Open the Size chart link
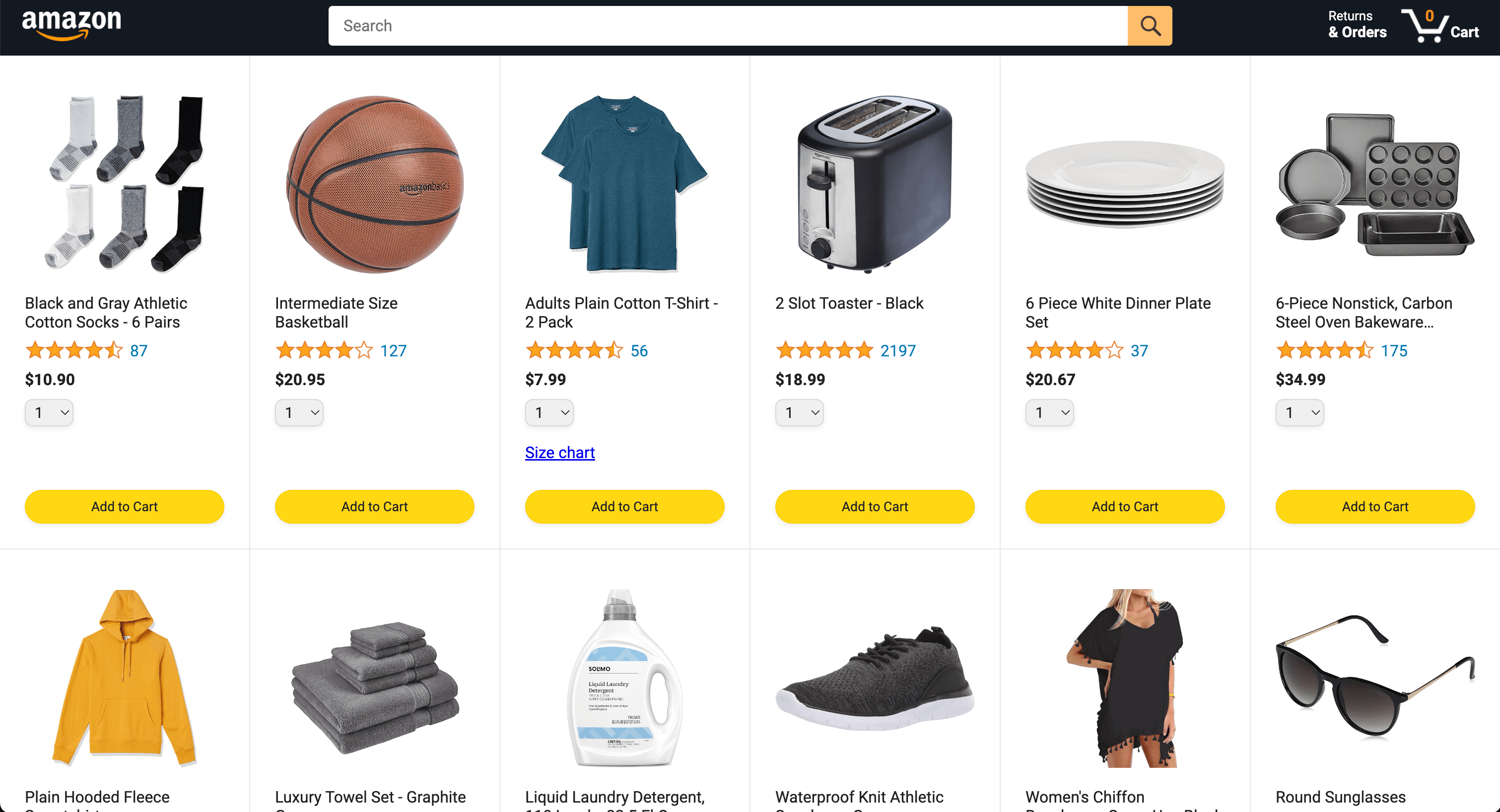 point(559,452)
